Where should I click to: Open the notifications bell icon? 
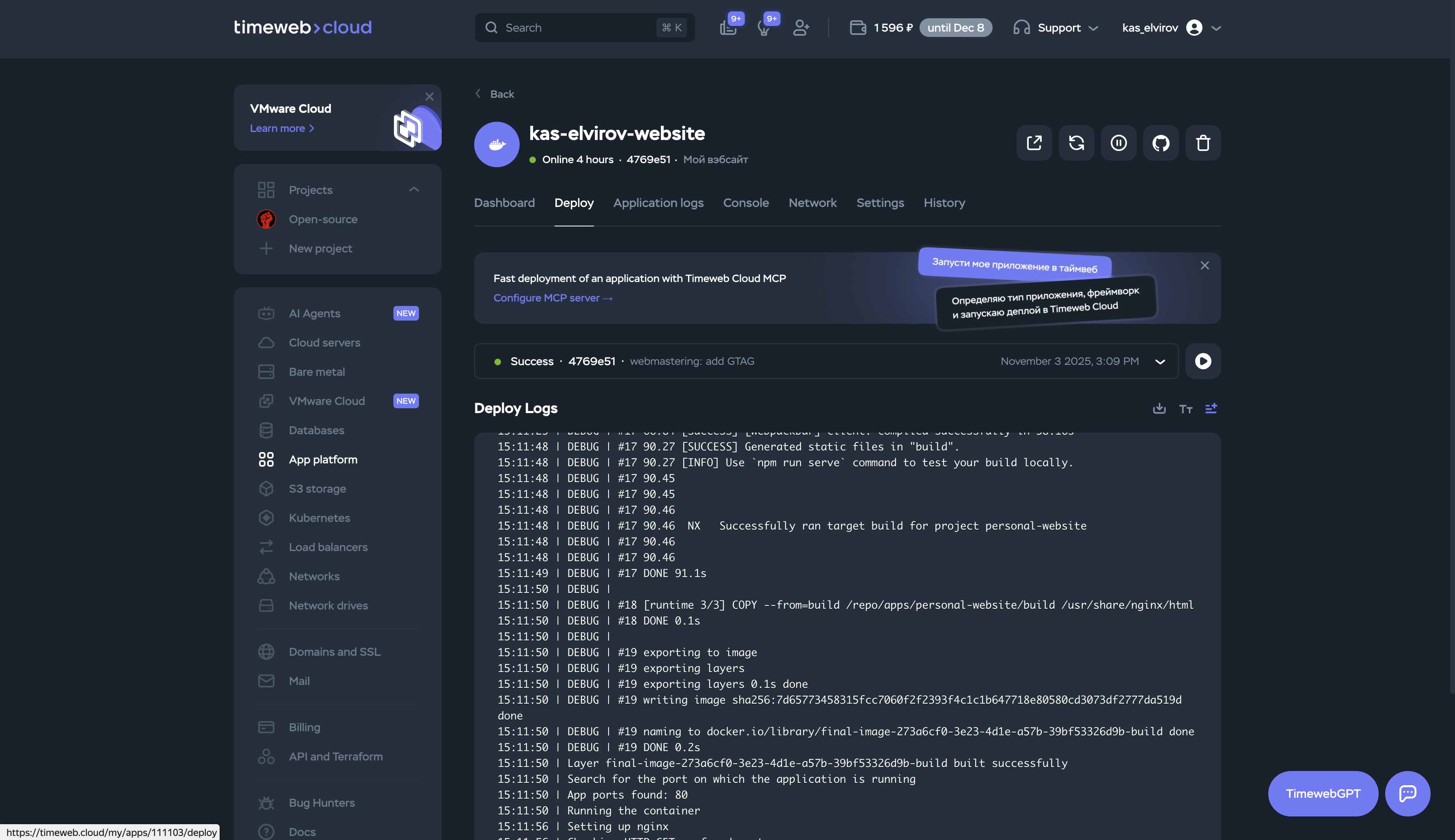(765, 27)
